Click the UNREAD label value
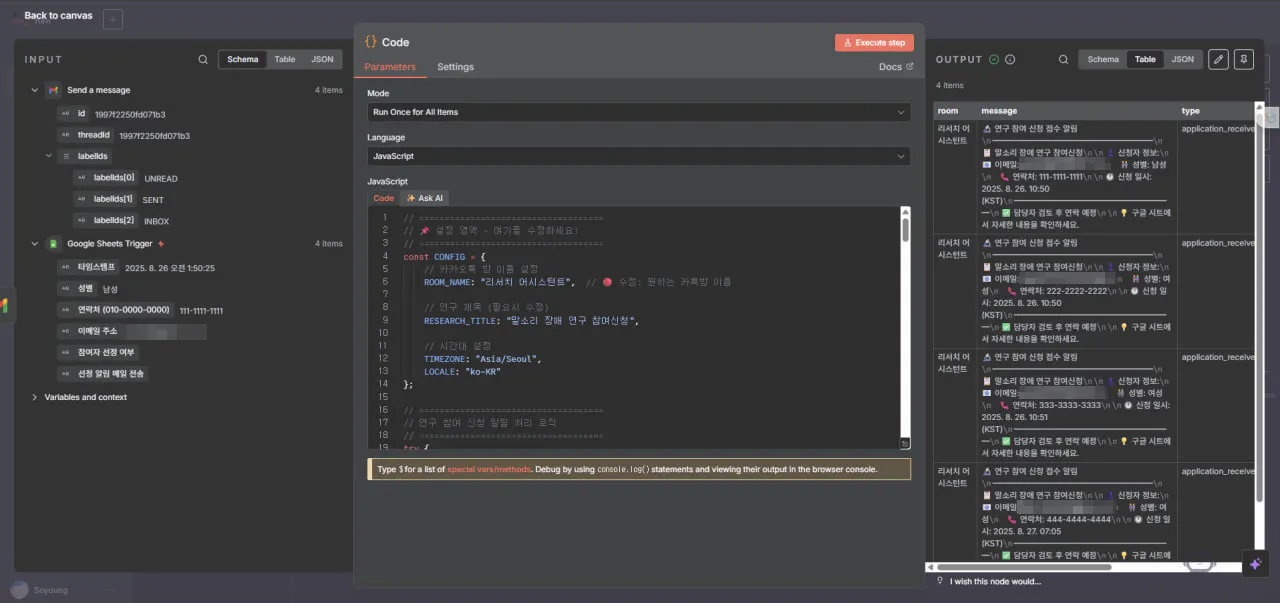This screenshot has height=603, width=1280. 161,179
